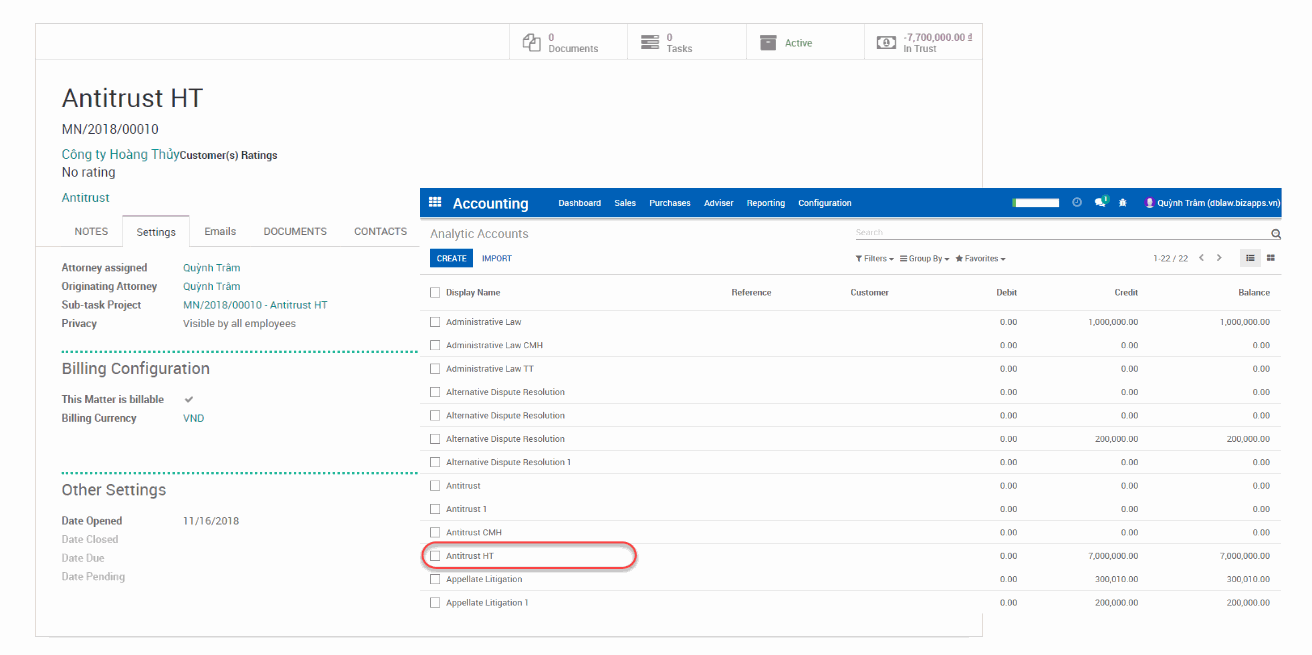Click the search magnifier icon
The image size is (1312, 655).
click(1275, 233)
